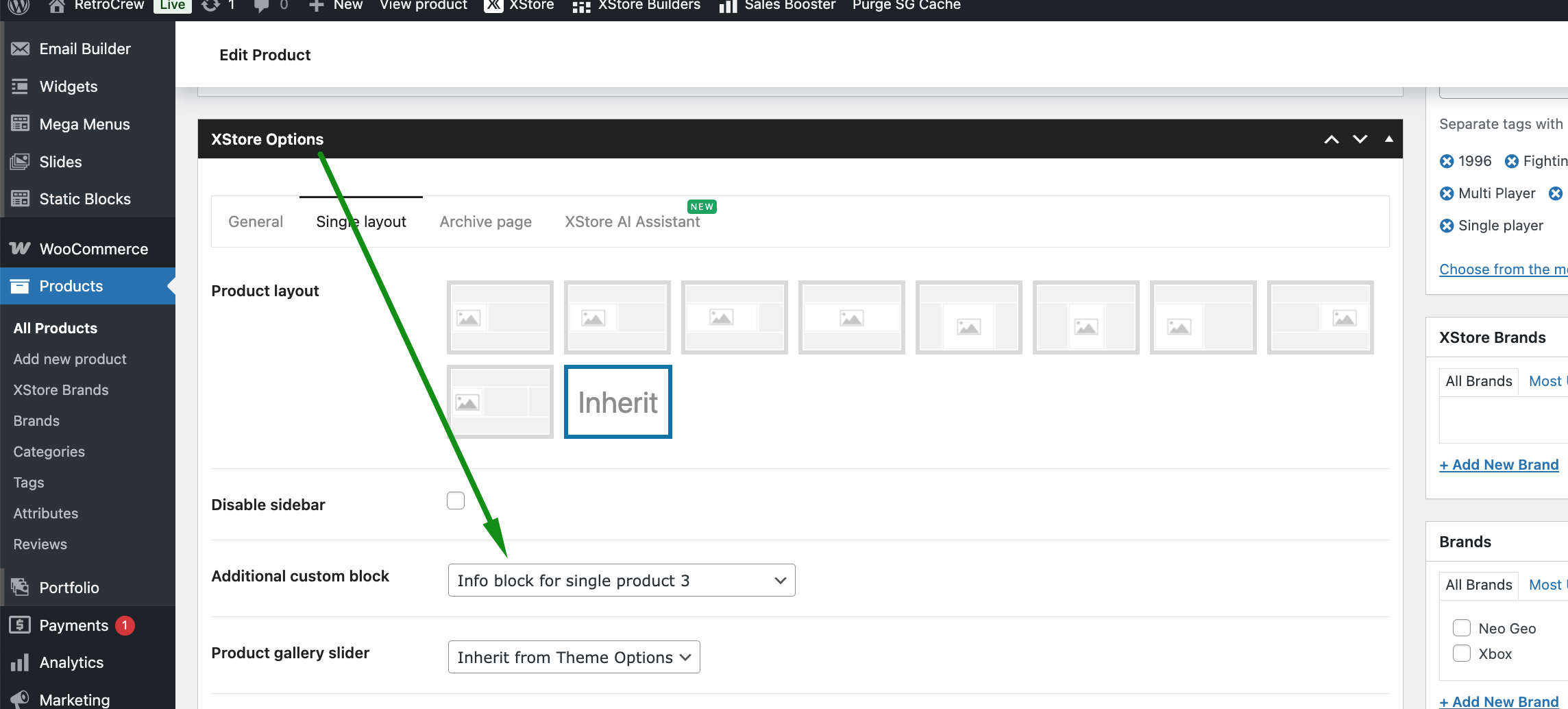
Task: Switch to the General tab
Action: pyautogui.click(x=256, y=221)
